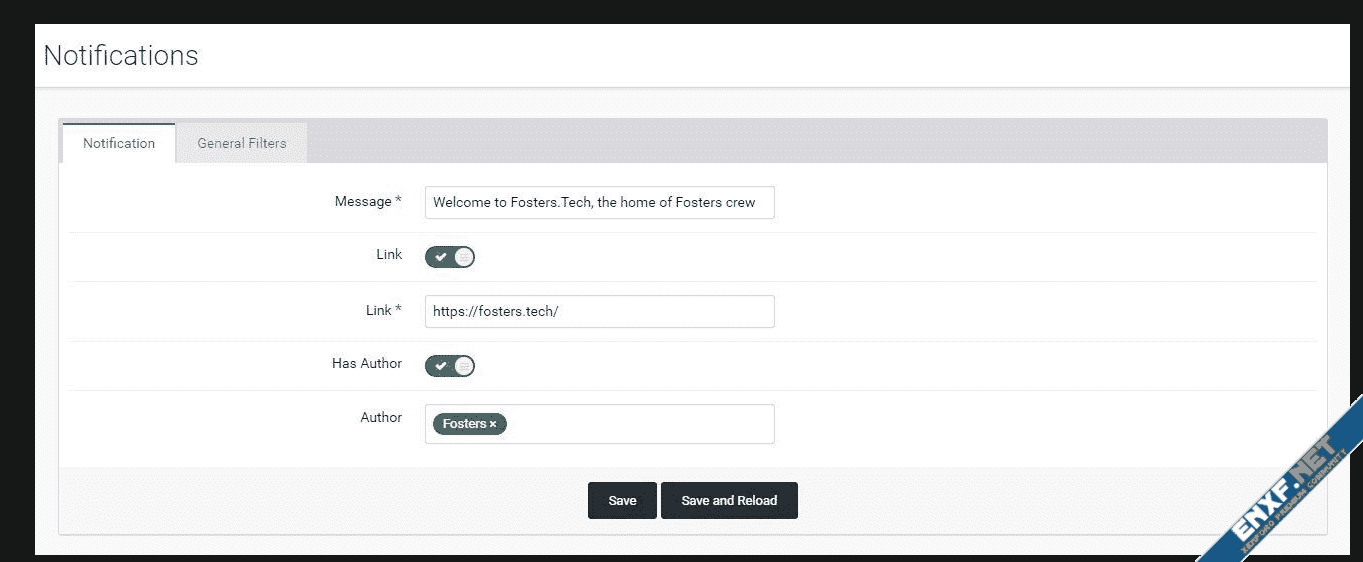Click the checkmark icon in Link toggle
This screenshot has width=1363, height=562.
(x=440, y=257)
